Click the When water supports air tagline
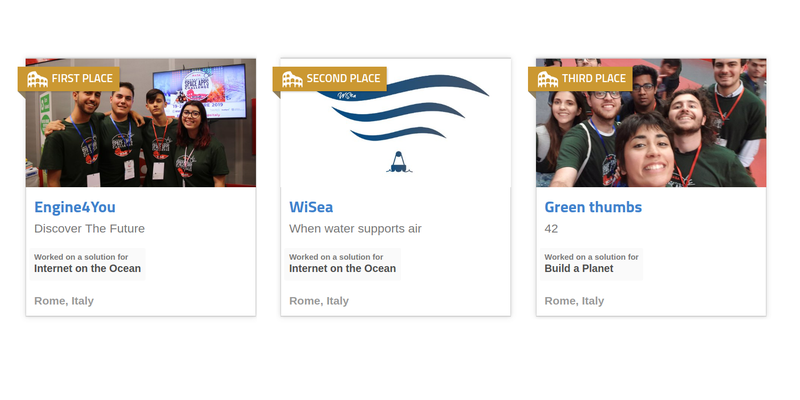Image resolution: width=800 pixels, height=400 pixels. tap(355, 229)
